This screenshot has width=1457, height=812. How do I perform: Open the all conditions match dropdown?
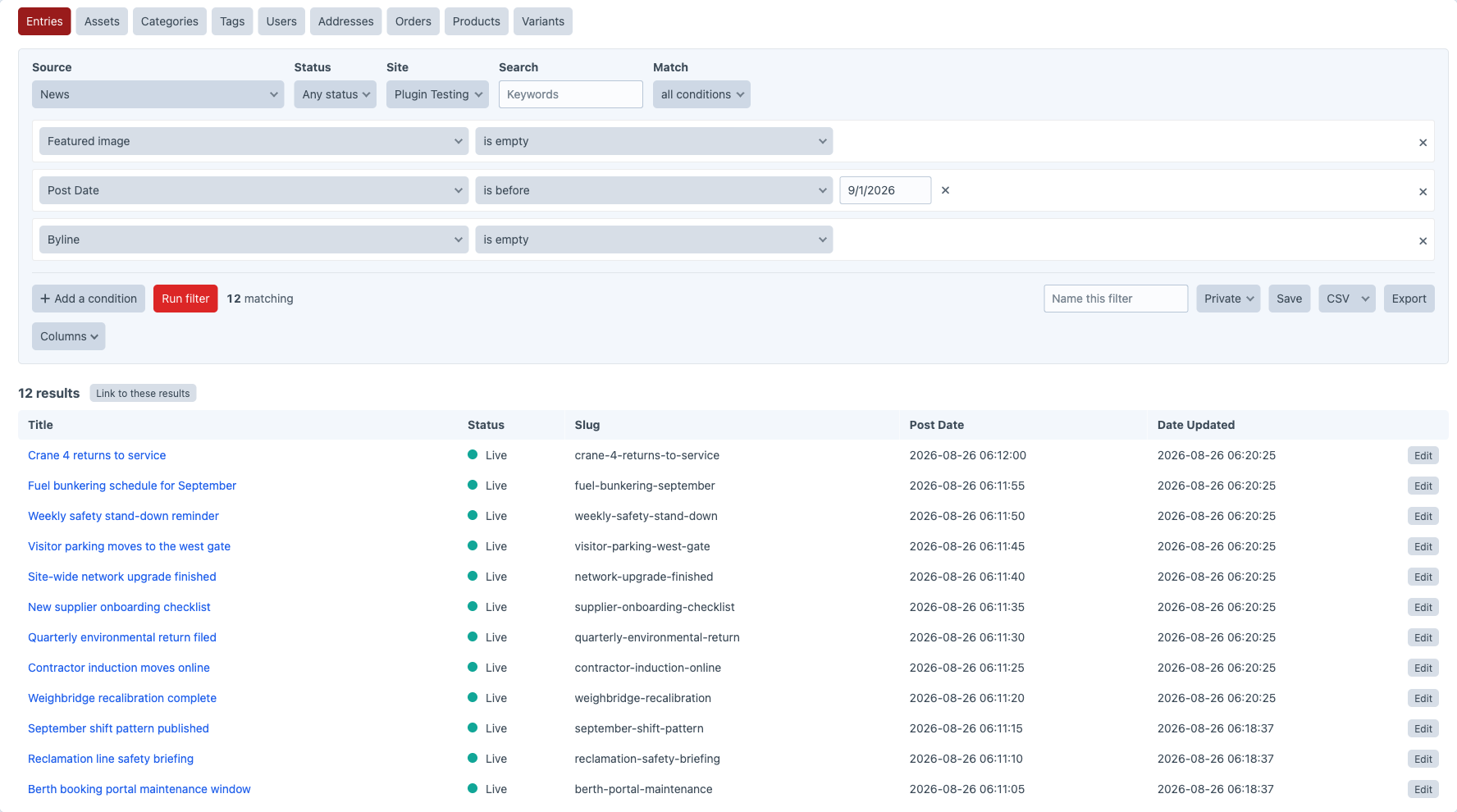coord(701,94)
